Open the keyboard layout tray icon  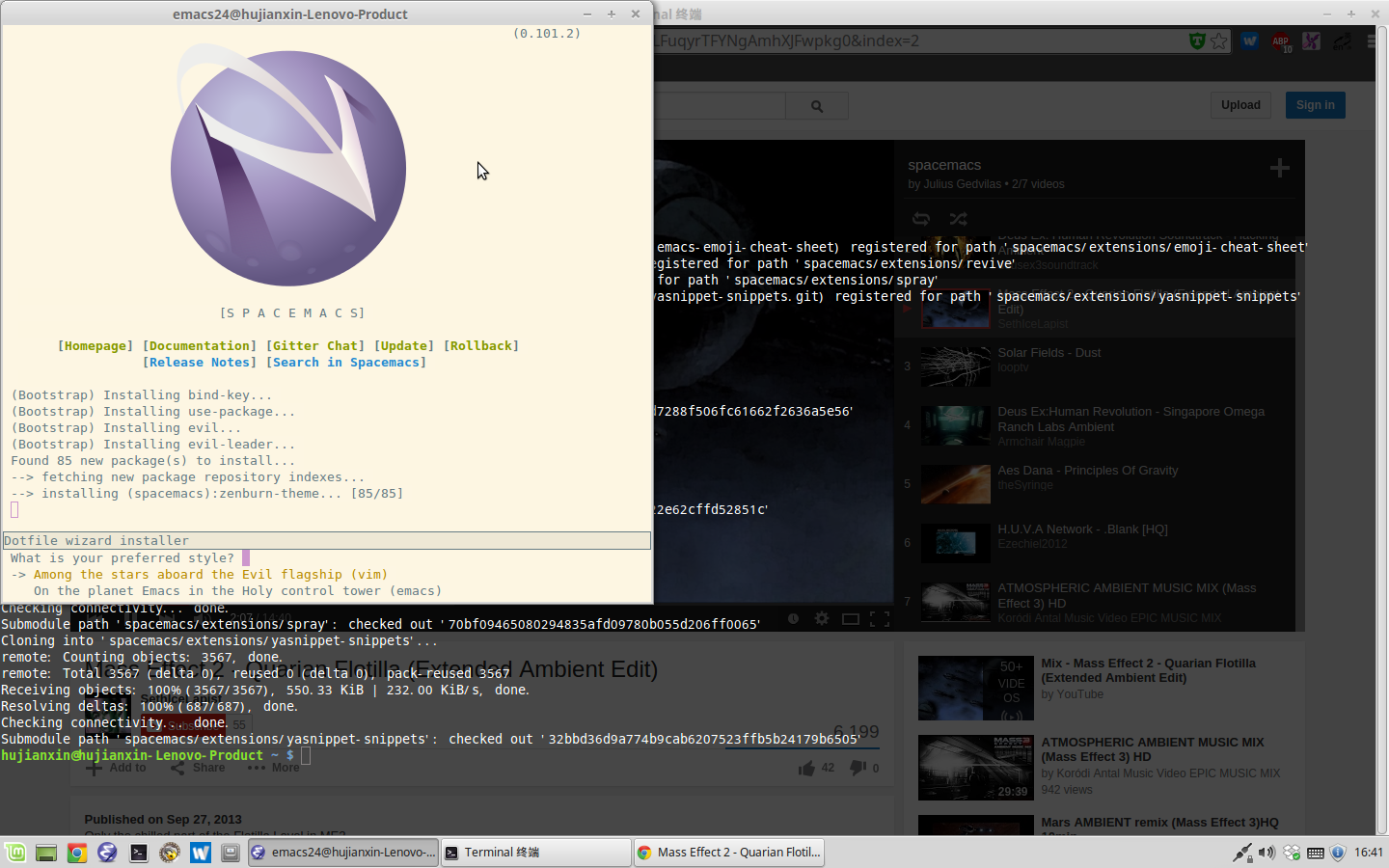(x=1315, y=853)
